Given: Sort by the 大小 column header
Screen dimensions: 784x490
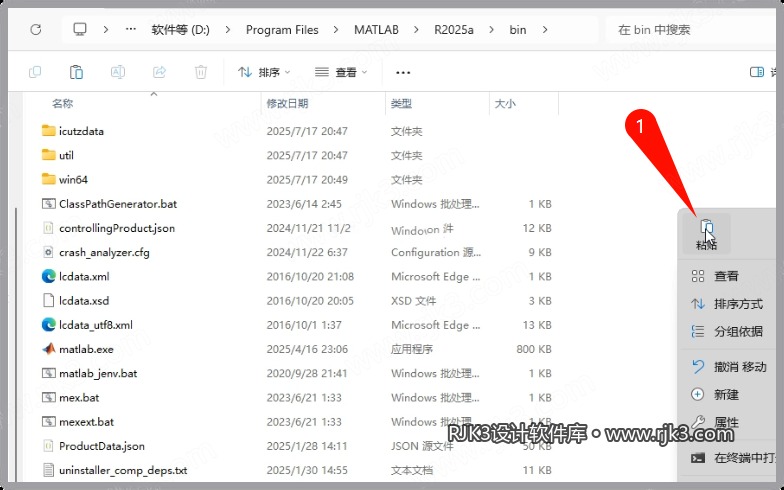Looking at the screenshot, I should 504,104.
